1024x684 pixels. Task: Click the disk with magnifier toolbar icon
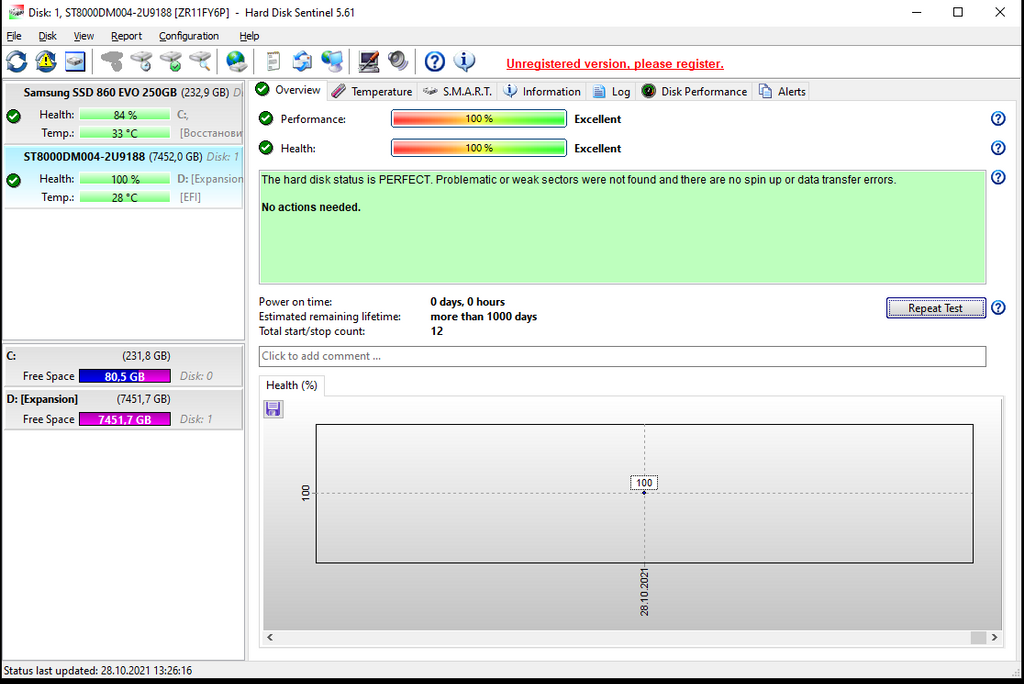(200, 62)
